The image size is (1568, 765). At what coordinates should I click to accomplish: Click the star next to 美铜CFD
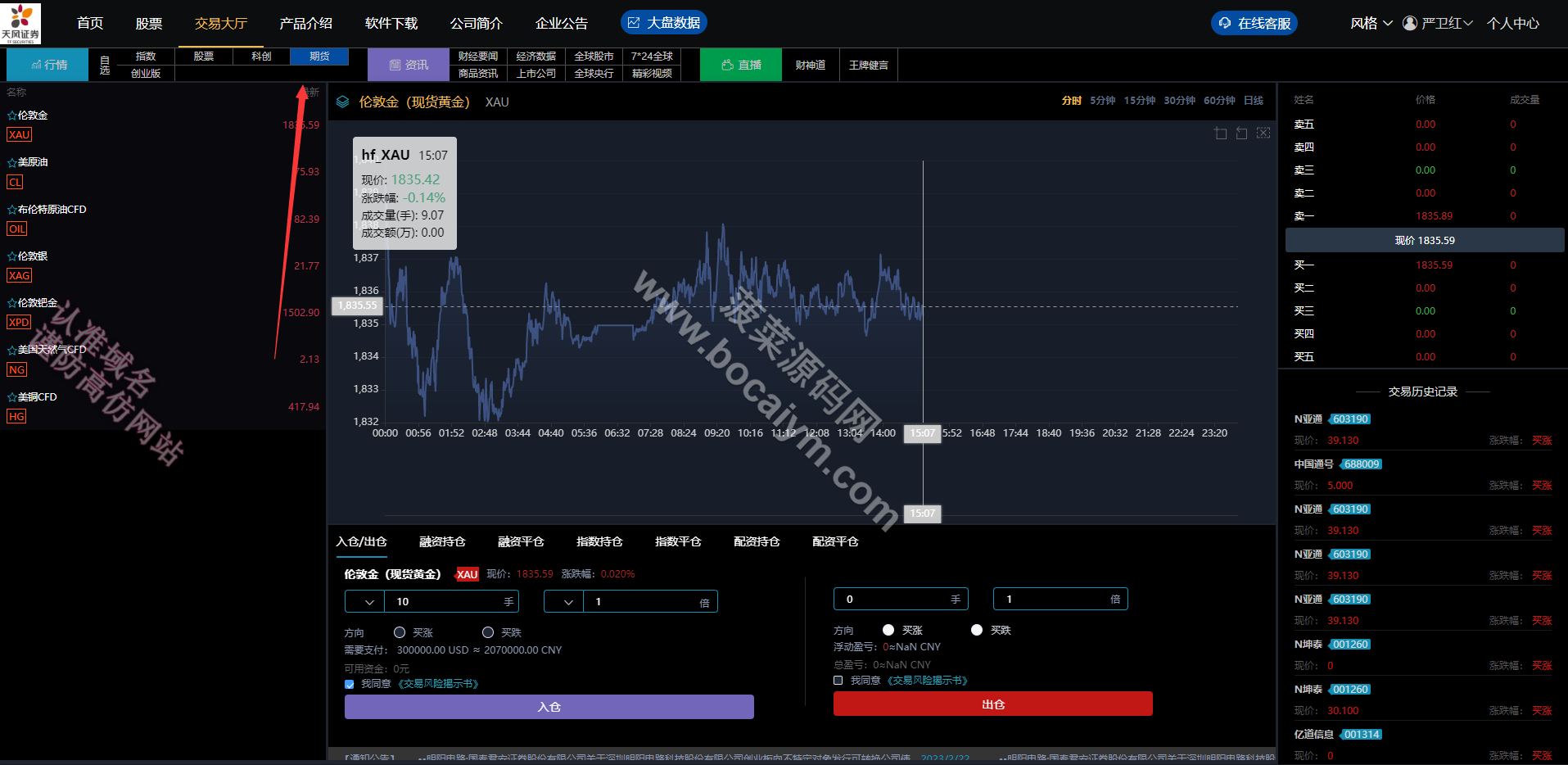pos(11,397)
